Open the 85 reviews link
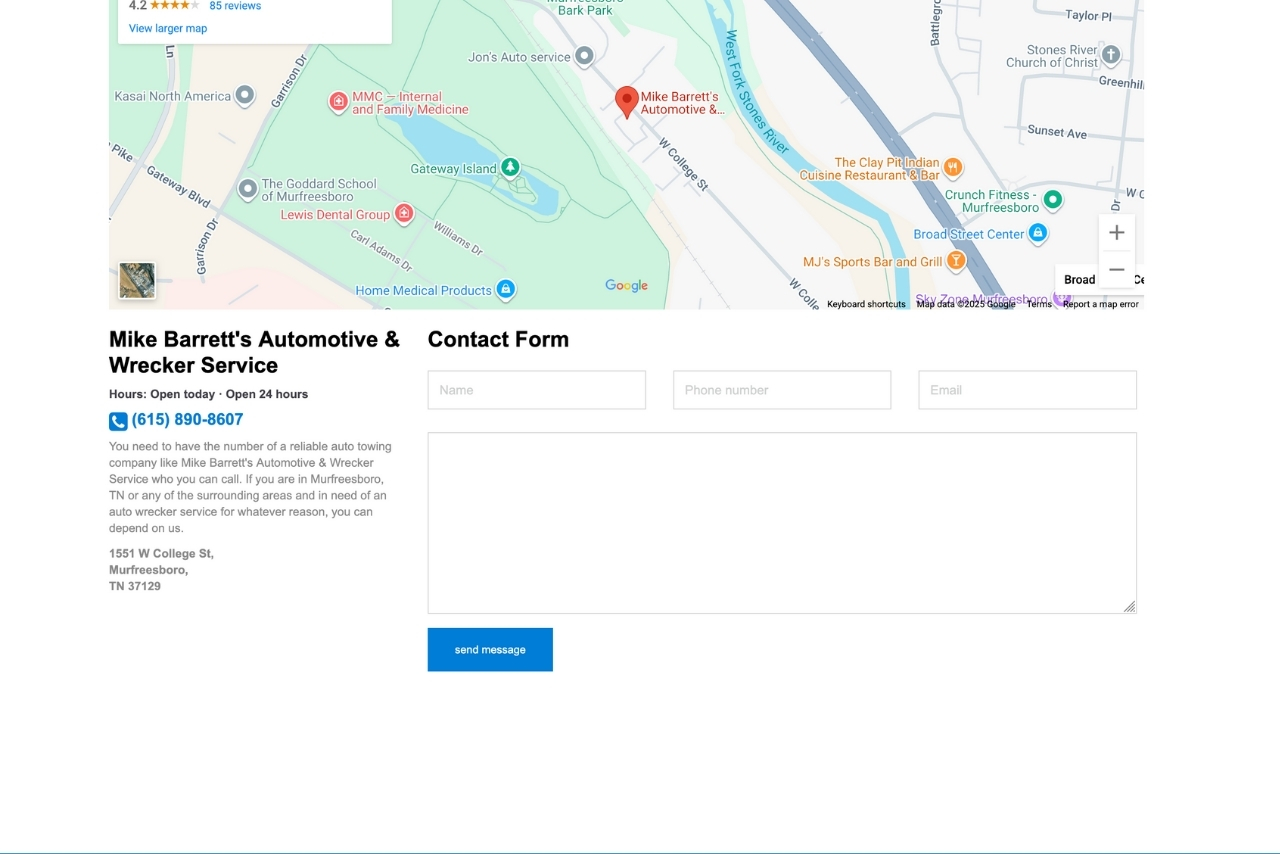This screenshot has width=1280, height=854. pos(235,6)
